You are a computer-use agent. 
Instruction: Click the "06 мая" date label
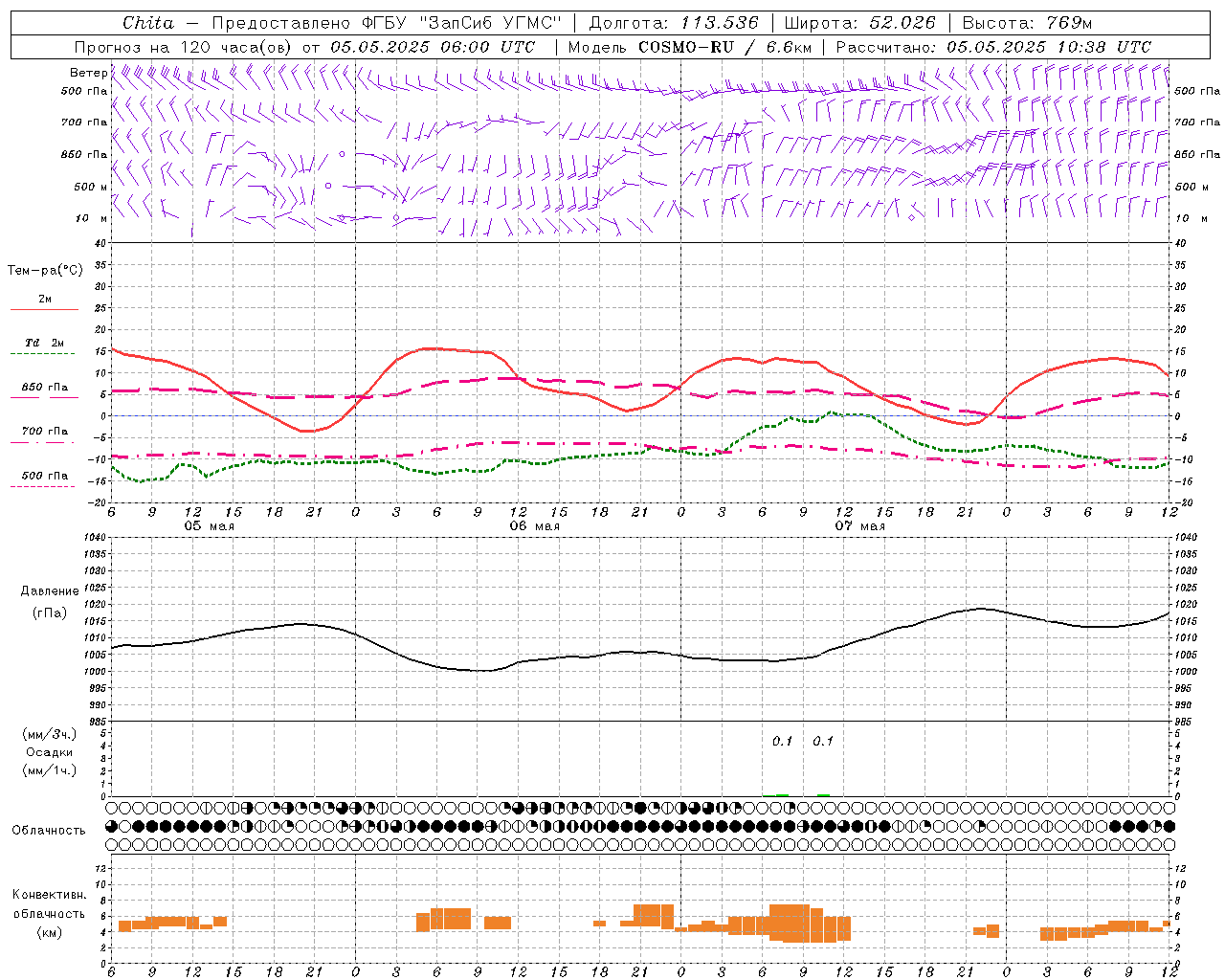pyautogui.click(x=534, y=526)
